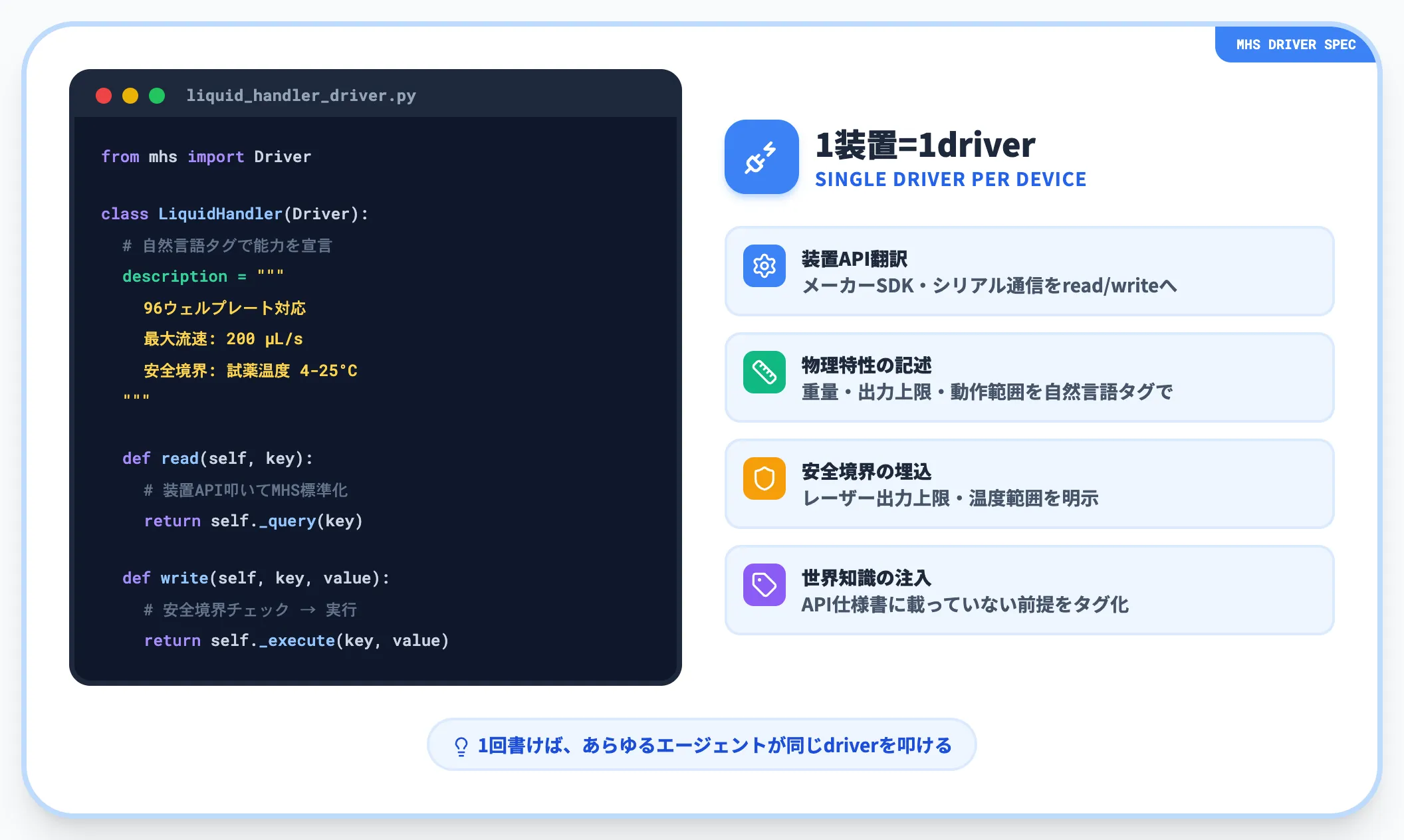Open the 物理特性の記述 card title
This screenshot has width=1404, height=840.
pyautogui.click(x=866, y=365)
